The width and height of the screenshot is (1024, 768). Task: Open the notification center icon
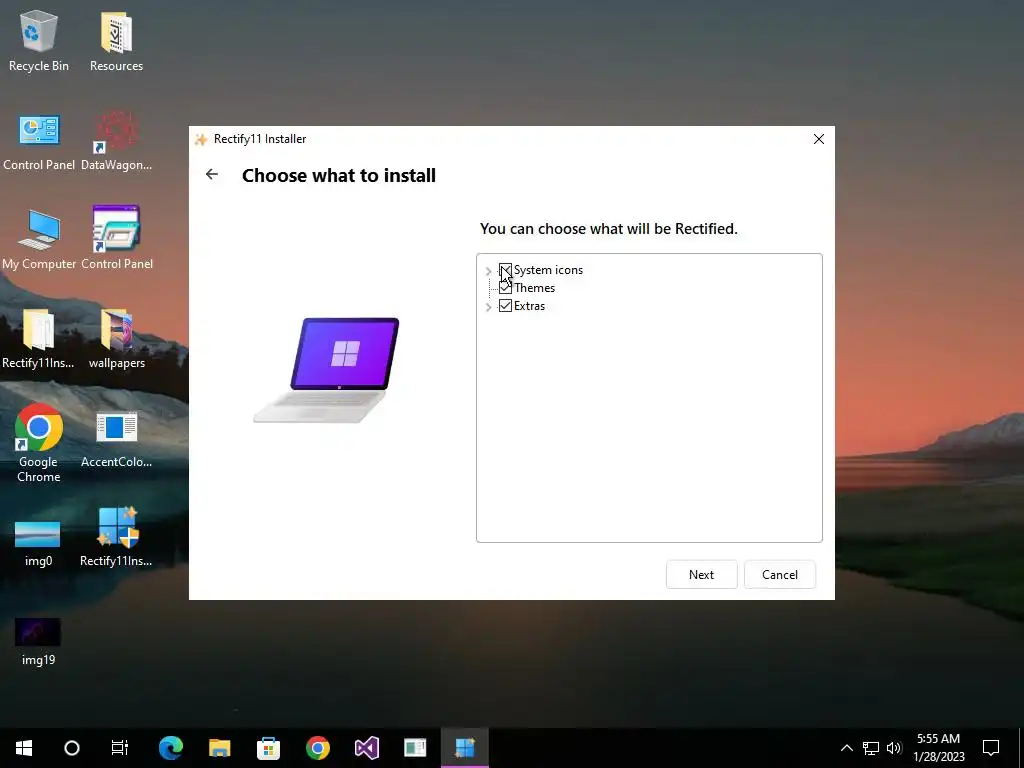(x=991, y=748)
